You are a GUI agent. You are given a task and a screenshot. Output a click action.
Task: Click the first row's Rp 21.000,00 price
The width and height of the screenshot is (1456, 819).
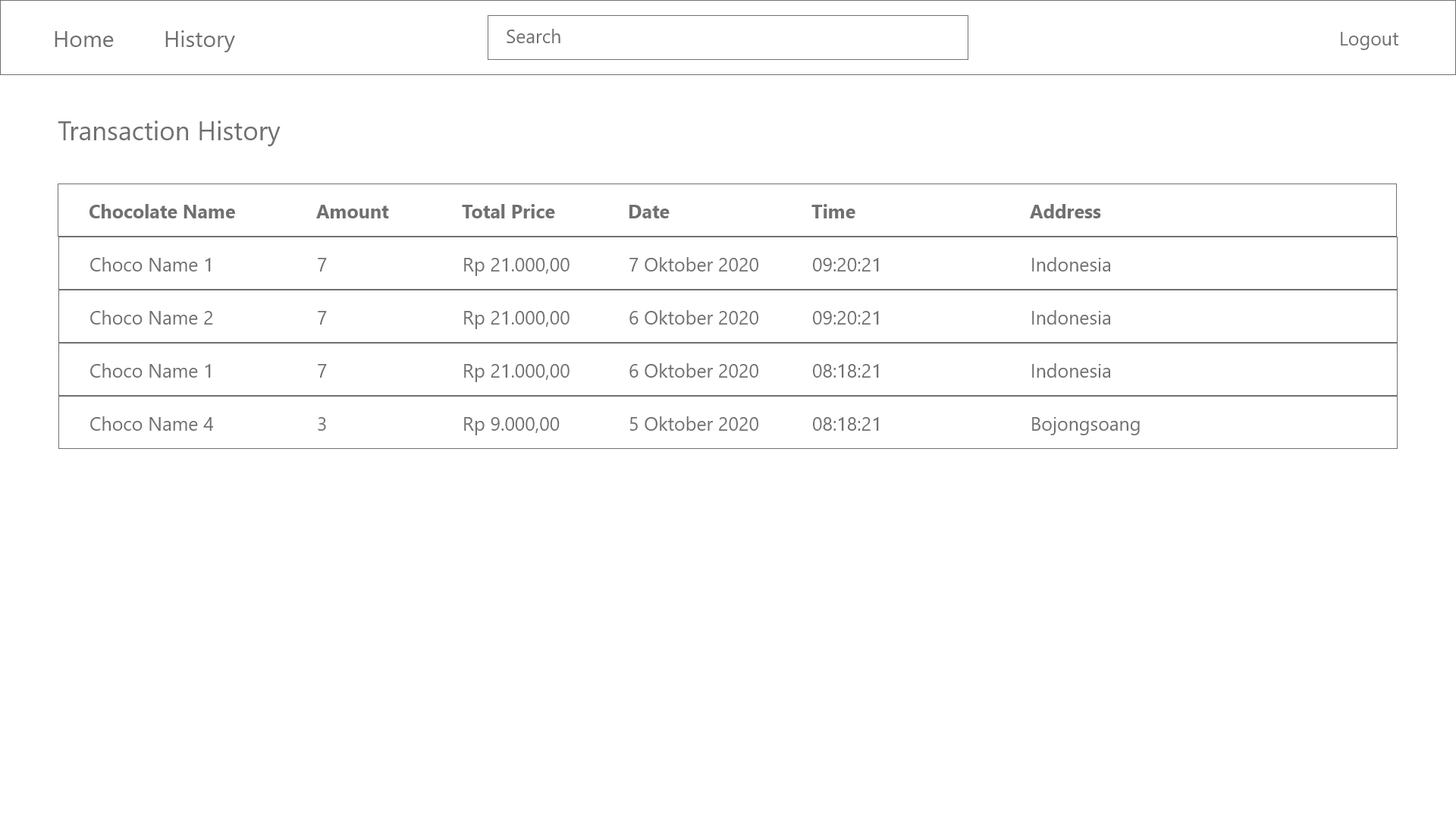pos(516,265)
